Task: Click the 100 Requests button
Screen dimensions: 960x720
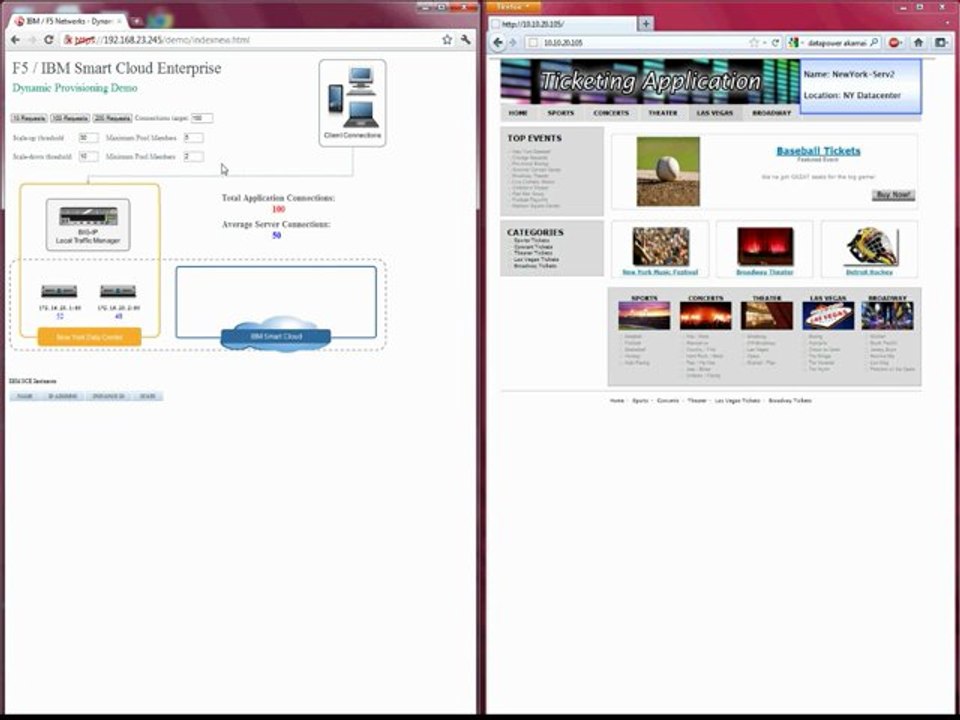Action: tap(70, 118)
